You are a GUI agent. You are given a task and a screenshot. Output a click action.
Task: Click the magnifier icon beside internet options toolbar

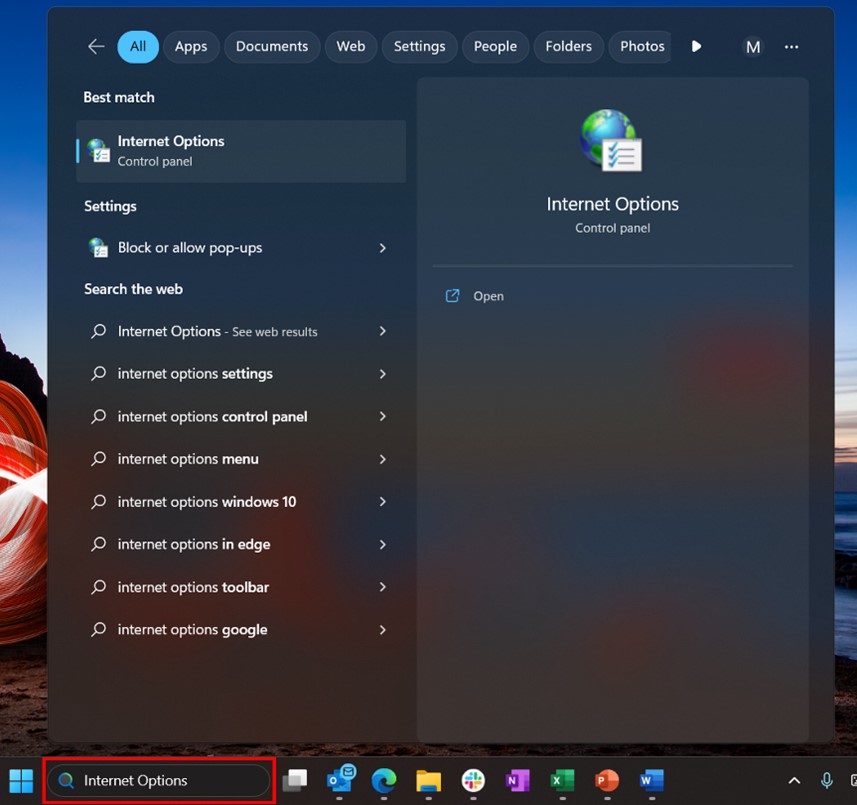pos(98,586)
